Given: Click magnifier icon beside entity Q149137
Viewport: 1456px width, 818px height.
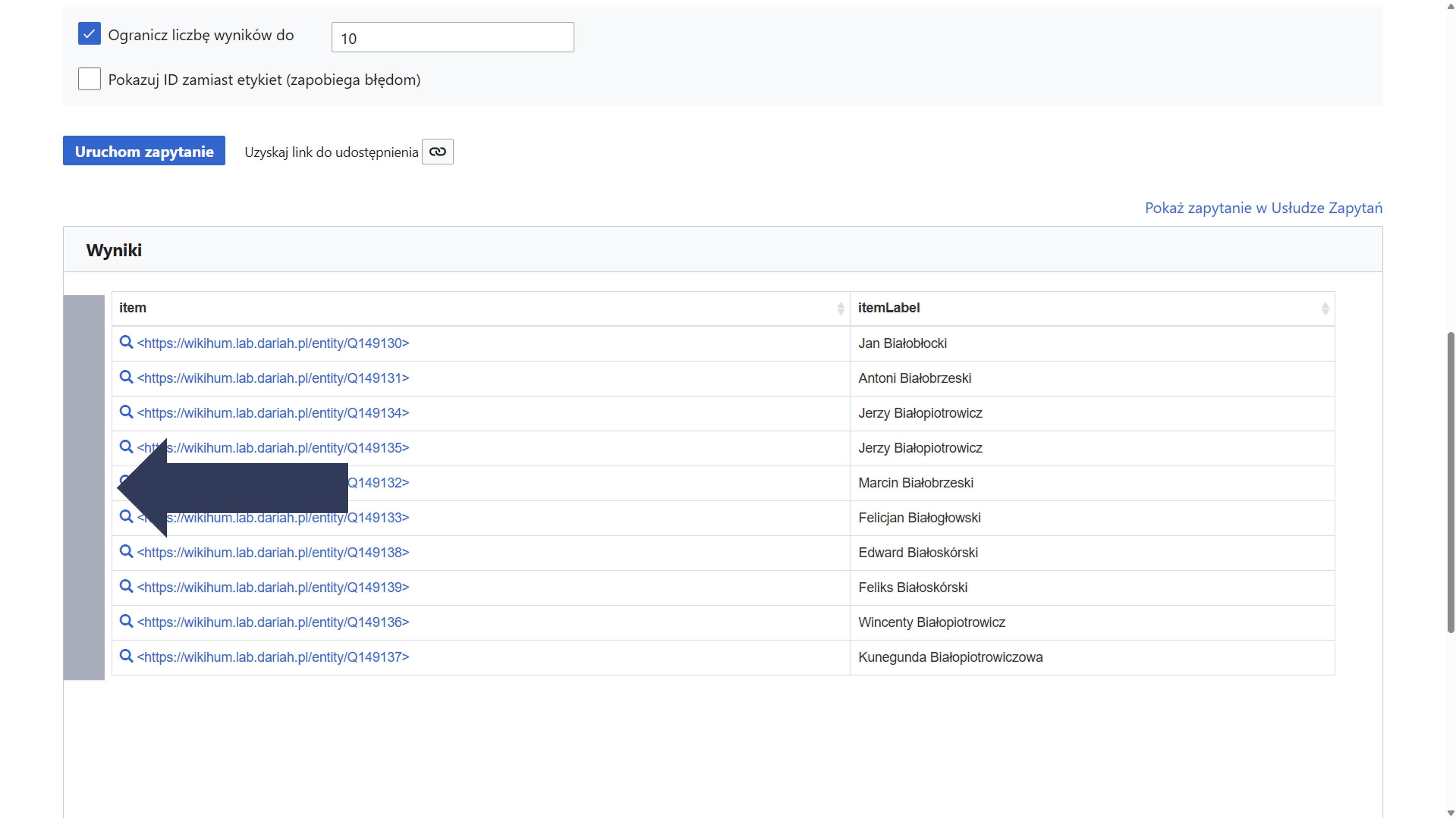Looking at the screenshot, I should click(126, 657).
